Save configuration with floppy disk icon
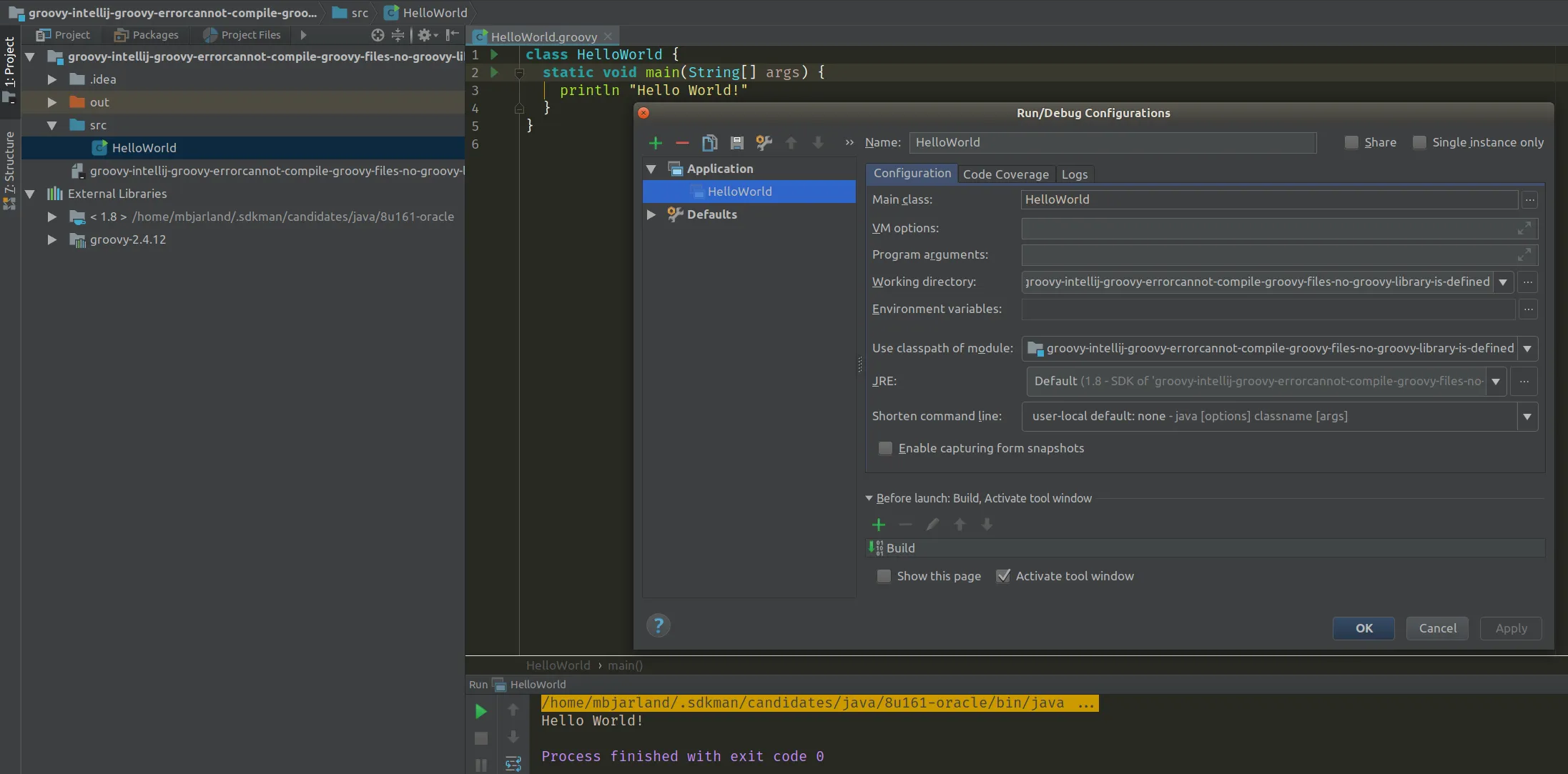This screenshot has width=1568, height=774. pos(736,143)
